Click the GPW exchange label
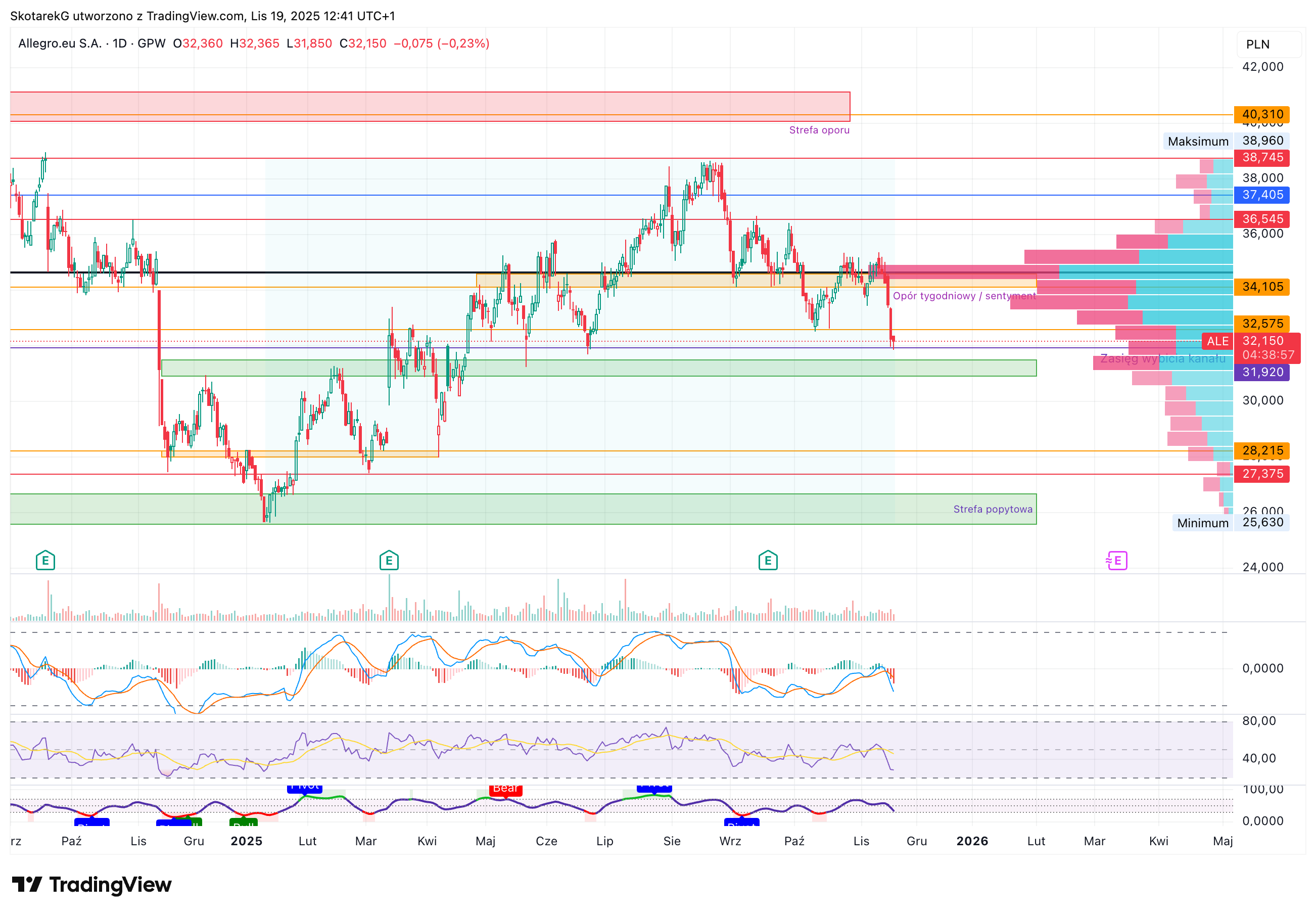The width and height of the screenshot is (1316, 915). tap(151, 43)
